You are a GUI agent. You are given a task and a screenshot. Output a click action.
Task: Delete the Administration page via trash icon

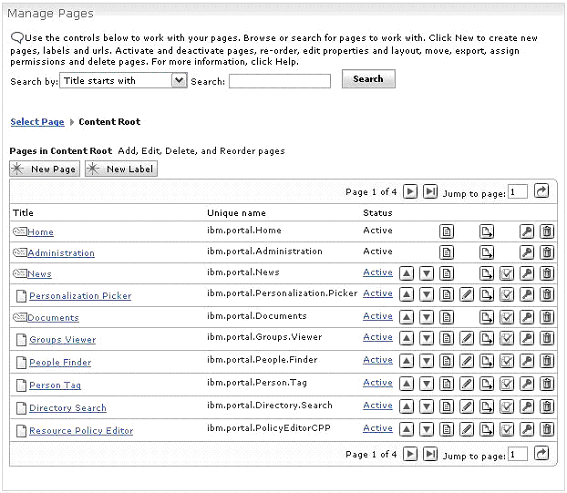click(x=547, y=252)
